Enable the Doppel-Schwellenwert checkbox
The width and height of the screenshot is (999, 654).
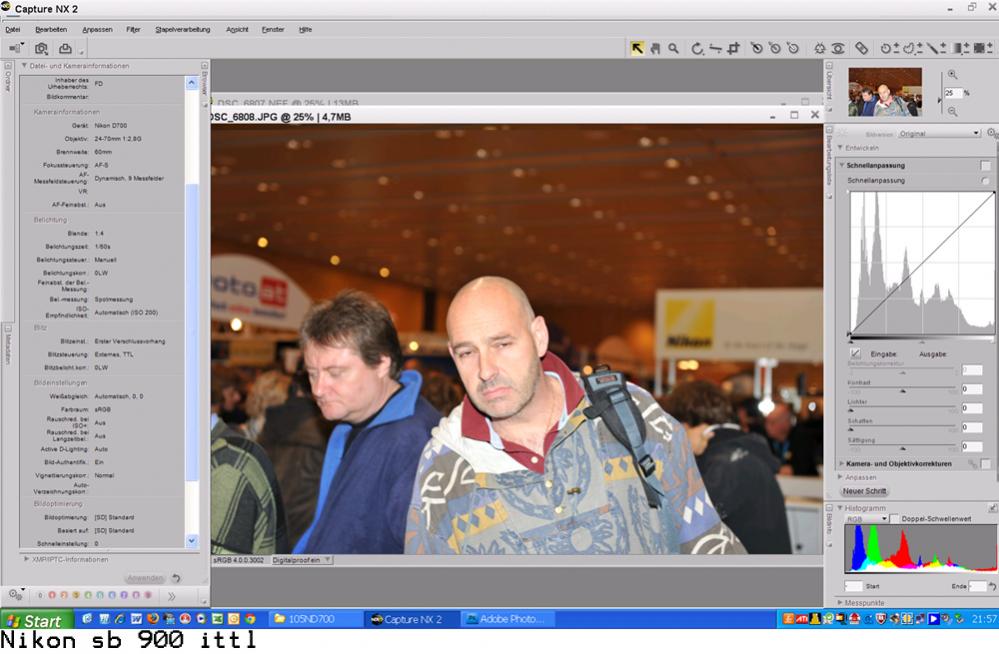(x=894, y=519)
